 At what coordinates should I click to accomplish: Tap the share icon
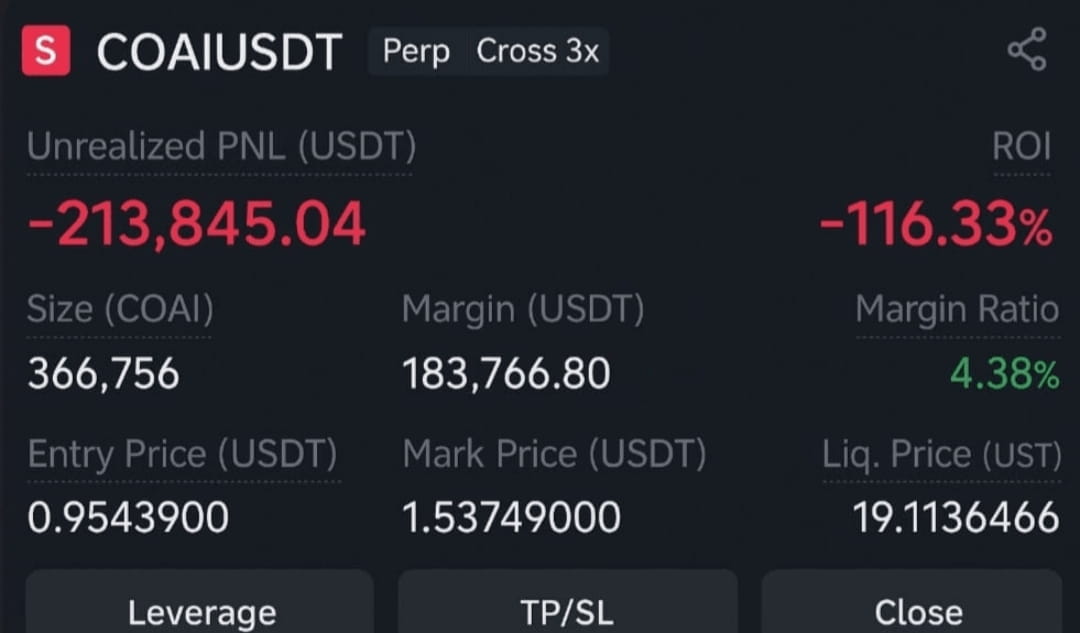click(x=1027, y=50)
